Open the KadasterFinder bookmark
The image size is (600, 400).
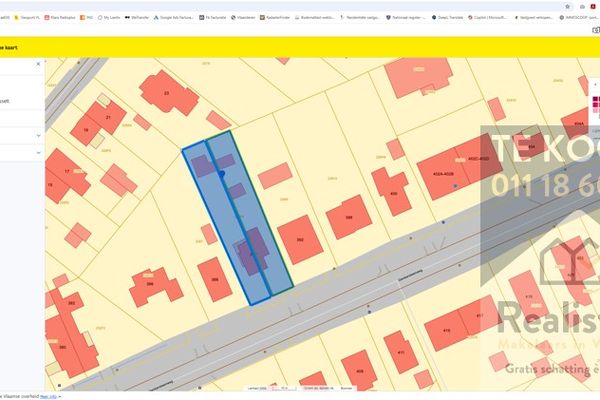tap(275, 18)
